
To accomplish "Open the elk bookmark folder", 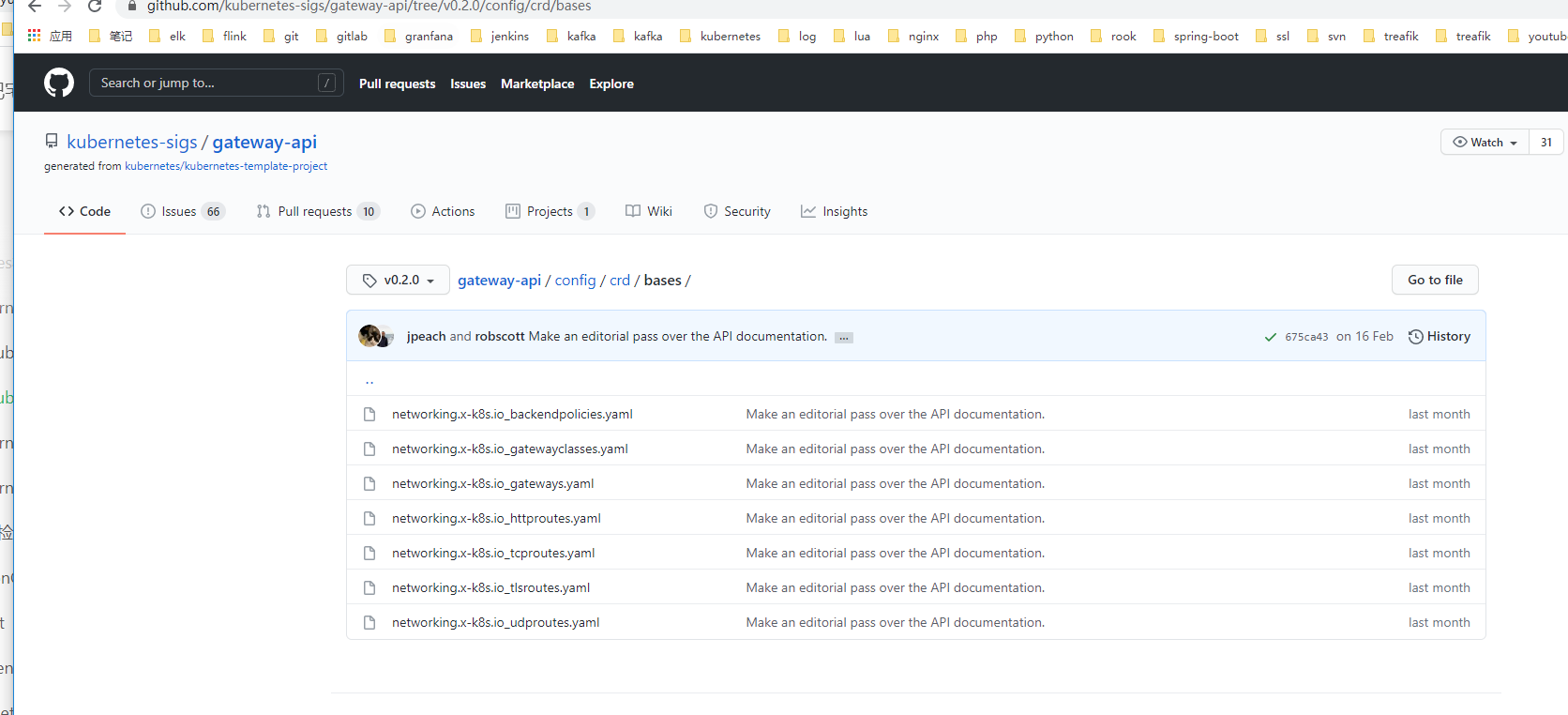I will (168, 36).
